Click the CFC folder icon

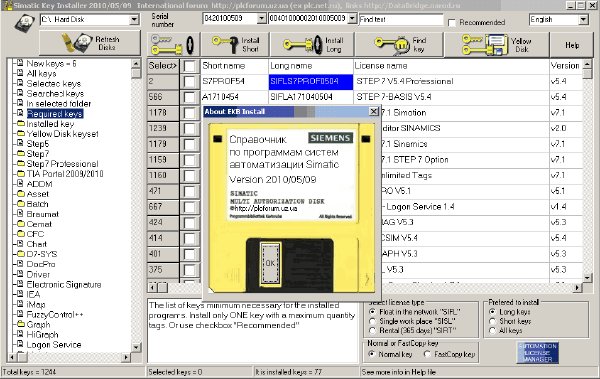tap(21, 234)
